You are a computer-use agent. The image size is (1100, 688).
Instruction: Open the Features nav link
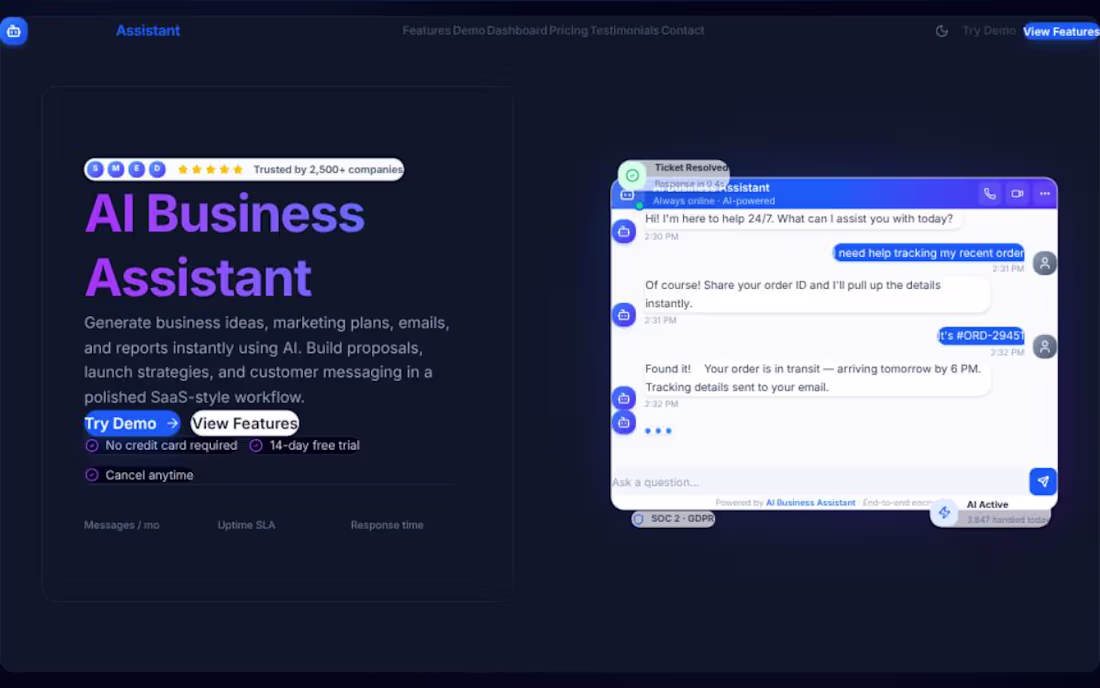point(427,31)
